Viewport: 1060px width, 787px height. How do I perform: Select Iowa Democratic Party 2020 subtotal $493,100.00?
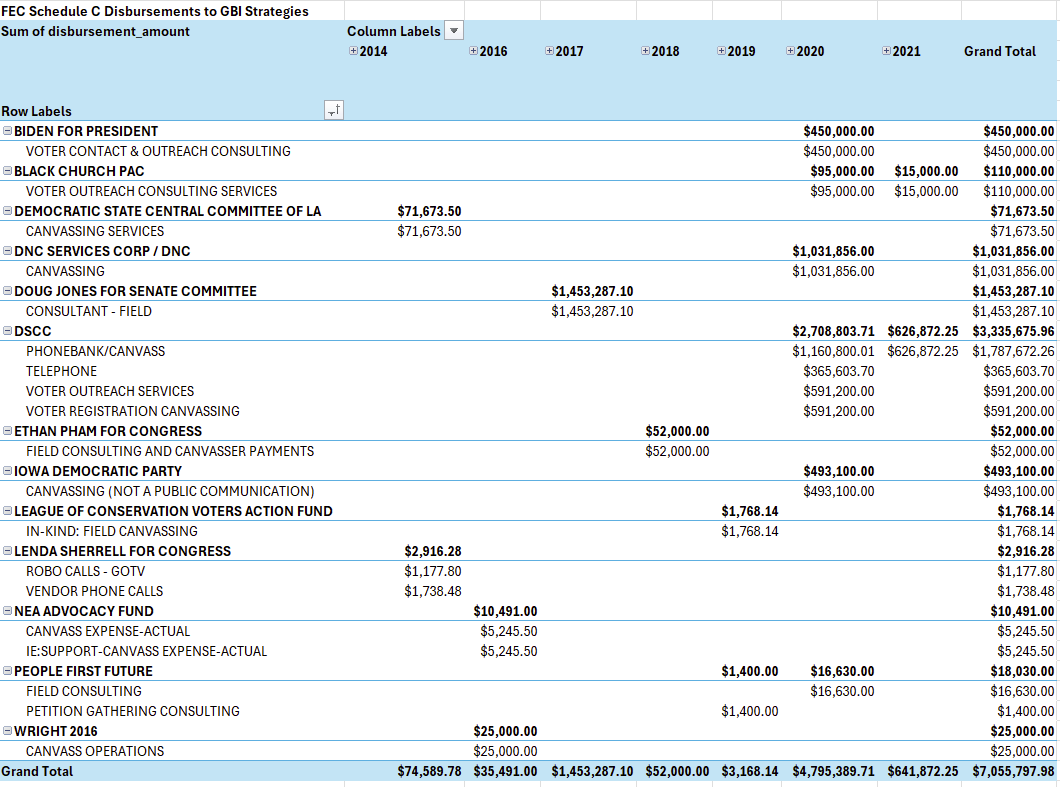coord(839,471)
